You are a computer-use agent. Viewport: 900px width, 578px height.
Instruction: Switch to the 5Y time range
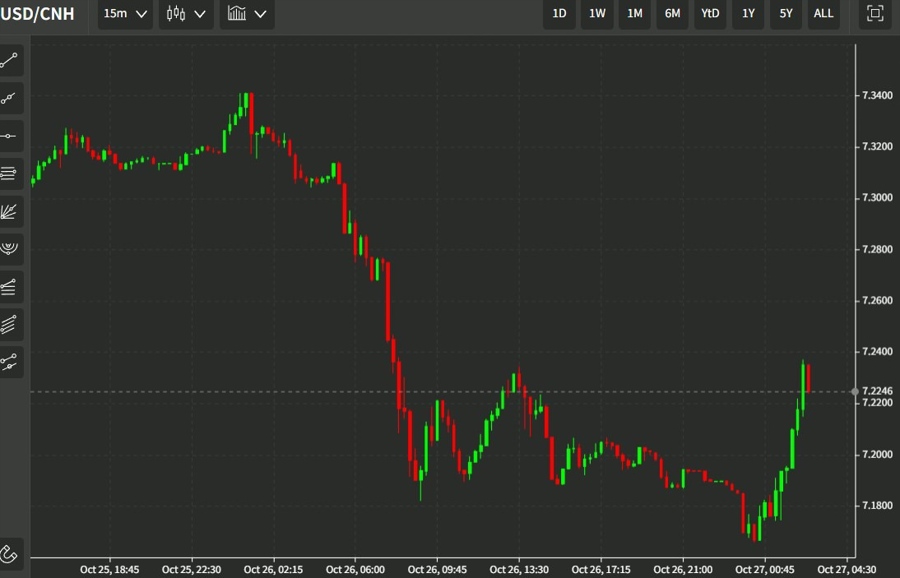786,13
